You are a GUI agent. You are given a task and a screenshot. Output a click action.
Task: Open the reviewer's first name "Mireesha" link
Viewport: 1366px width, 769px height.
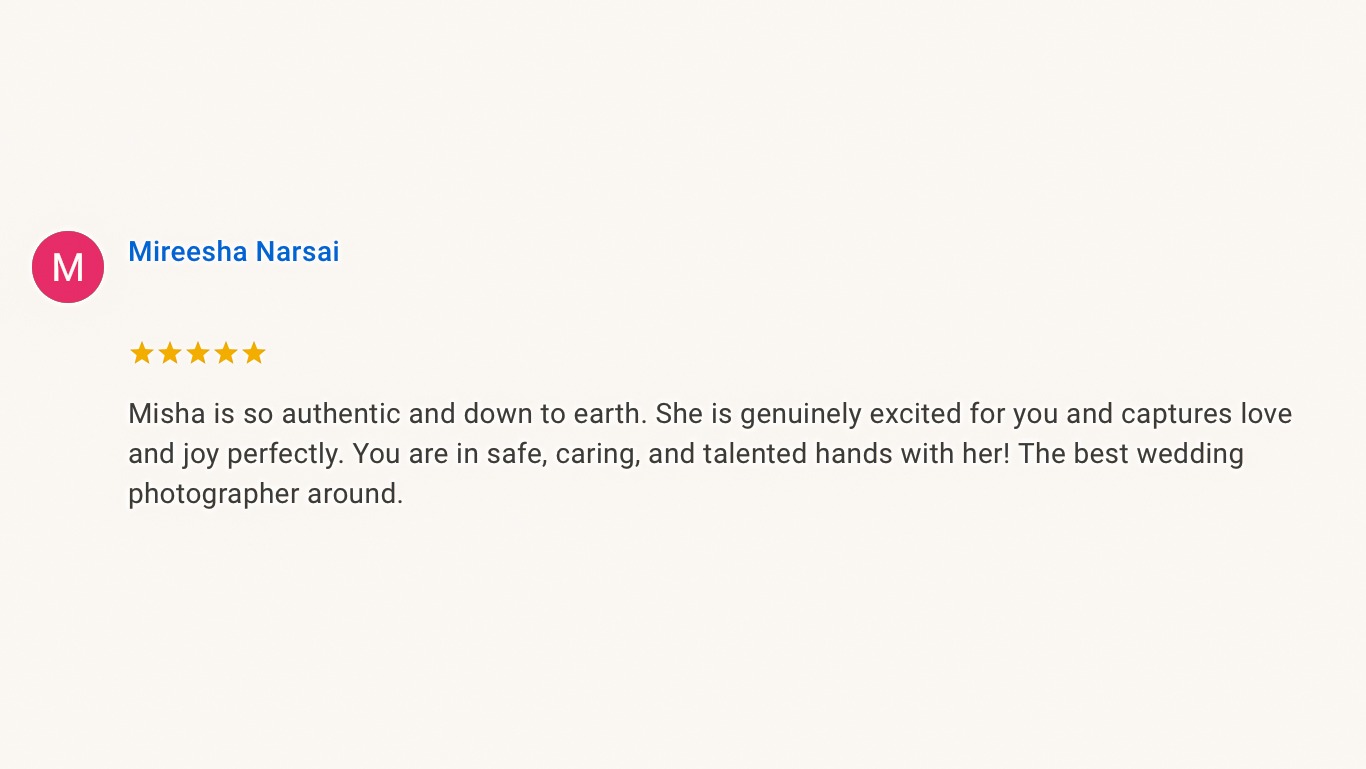187,252
